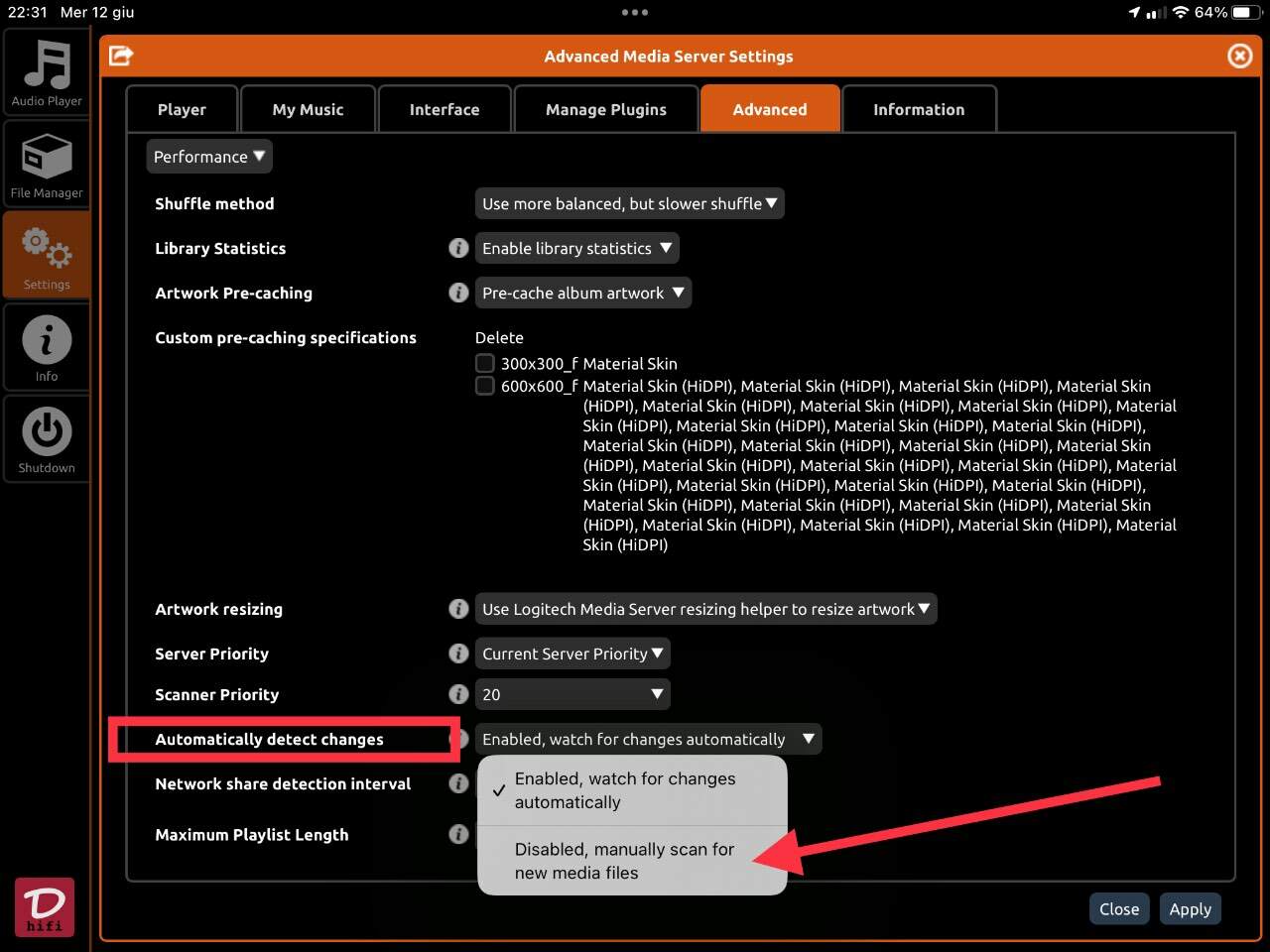Open the Automatically detect changes dropdown

648,739
